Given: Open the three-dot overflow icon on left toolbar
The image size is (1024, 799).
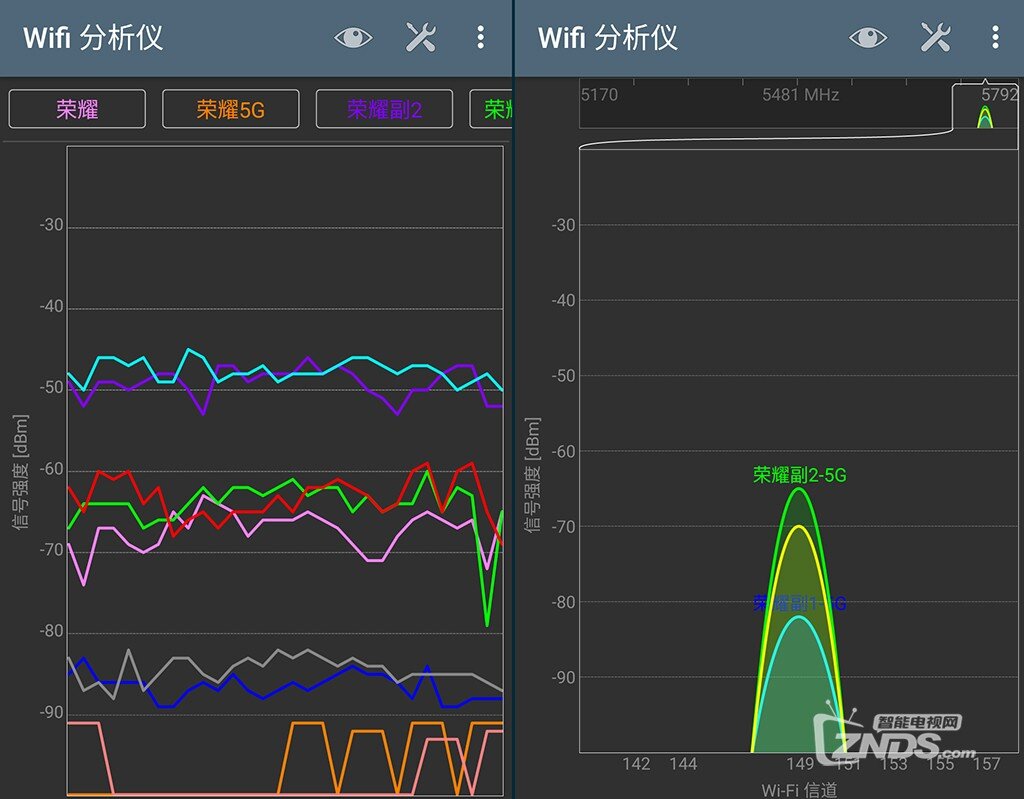Looking at the screenshot, I should pos(481,36).
